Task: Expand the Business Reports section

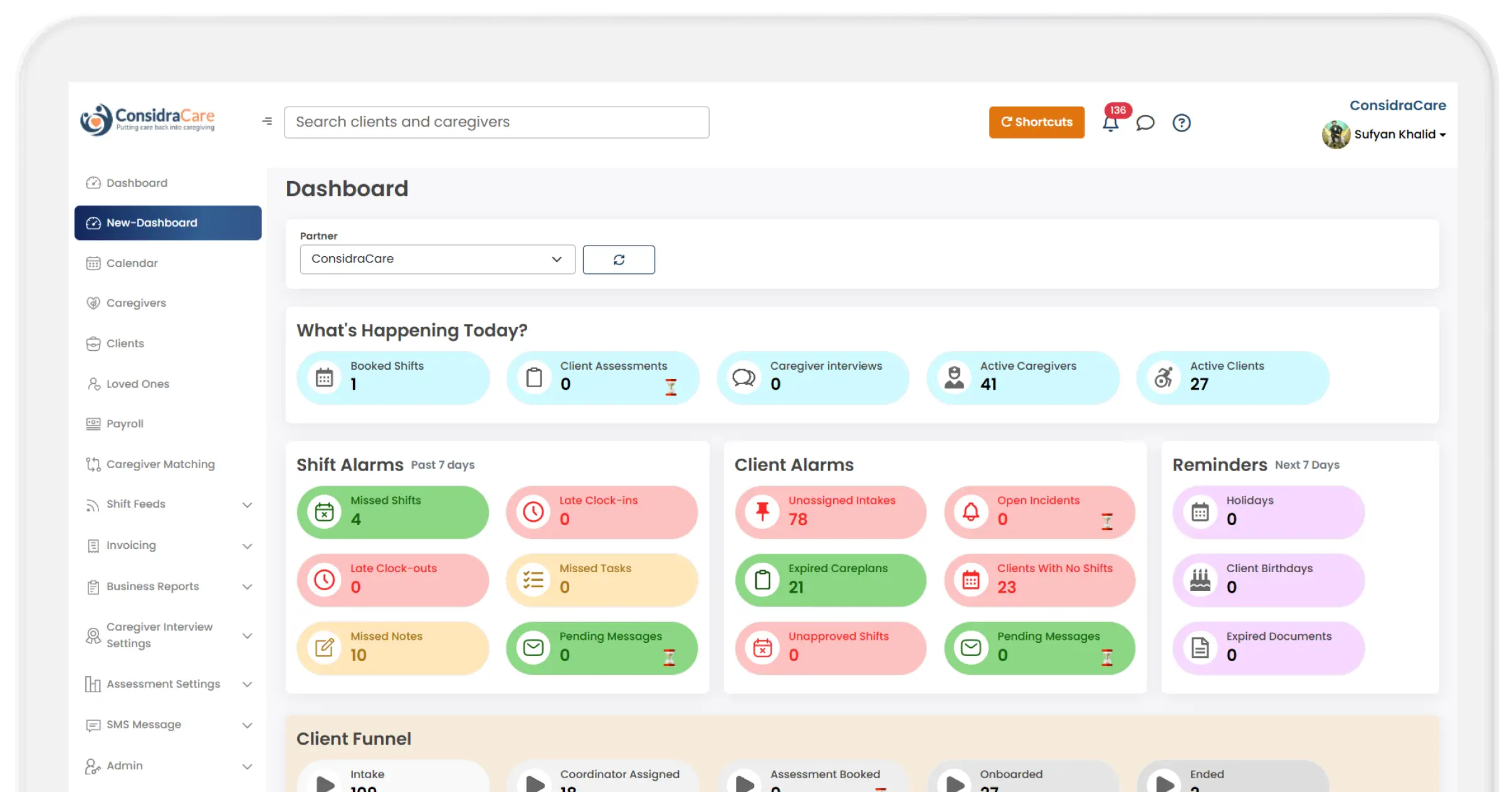Action: 247,586
